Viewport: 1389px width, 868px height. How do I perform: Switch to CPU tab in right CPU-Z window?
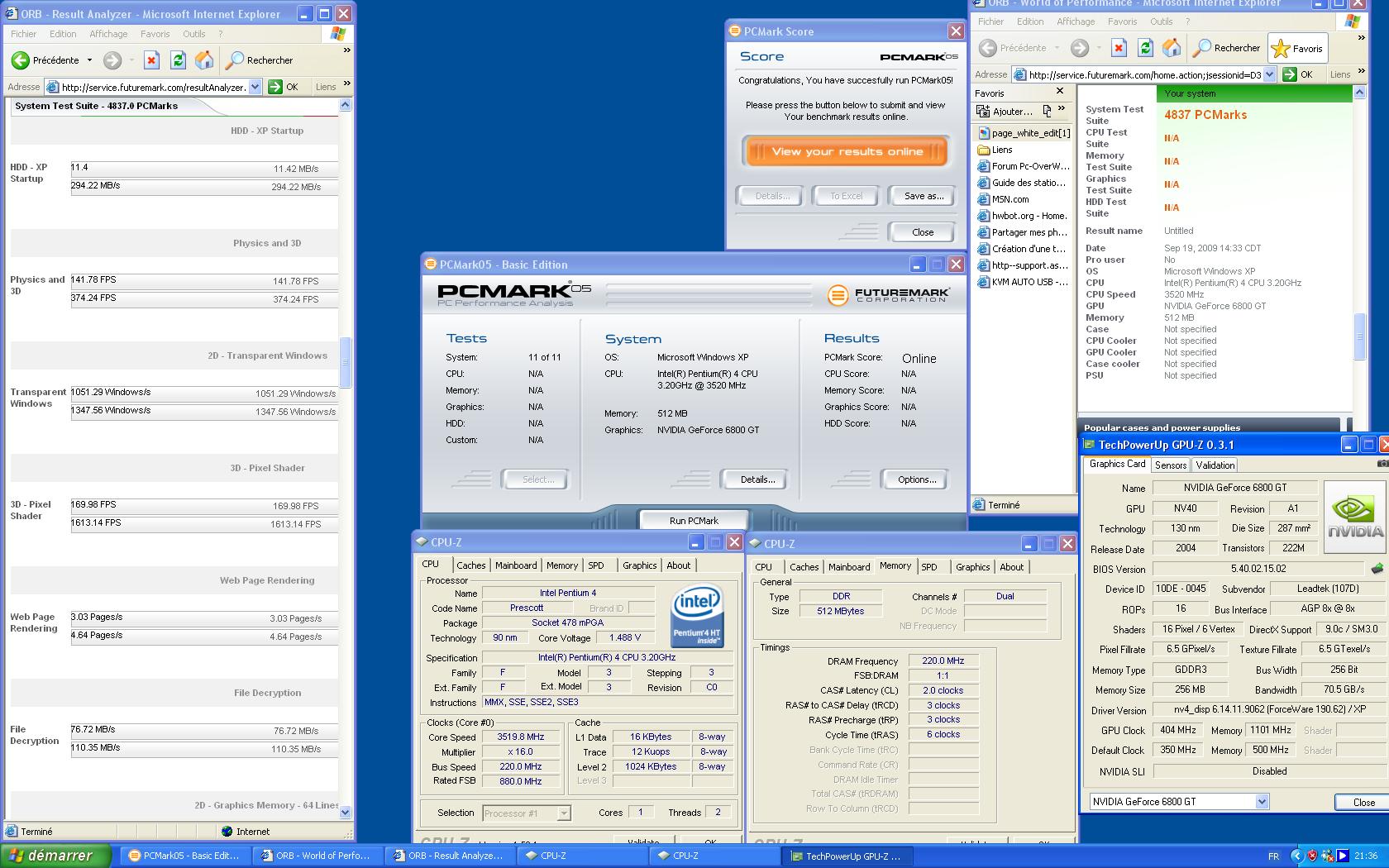coord(764,567)
